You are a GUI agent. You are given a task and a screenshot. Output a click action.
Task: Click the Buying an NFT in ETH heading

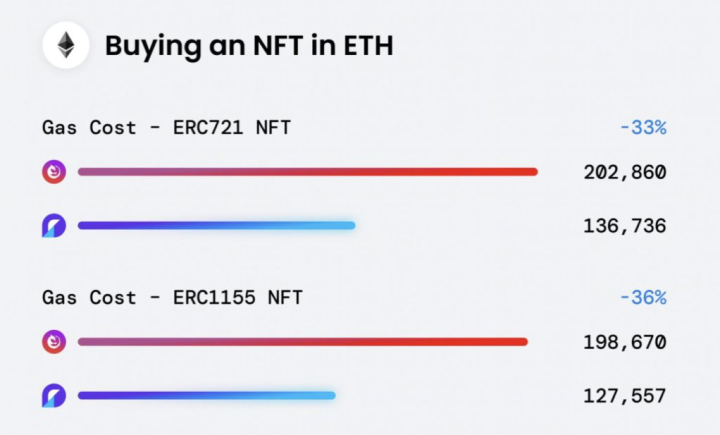coord(249,46)
